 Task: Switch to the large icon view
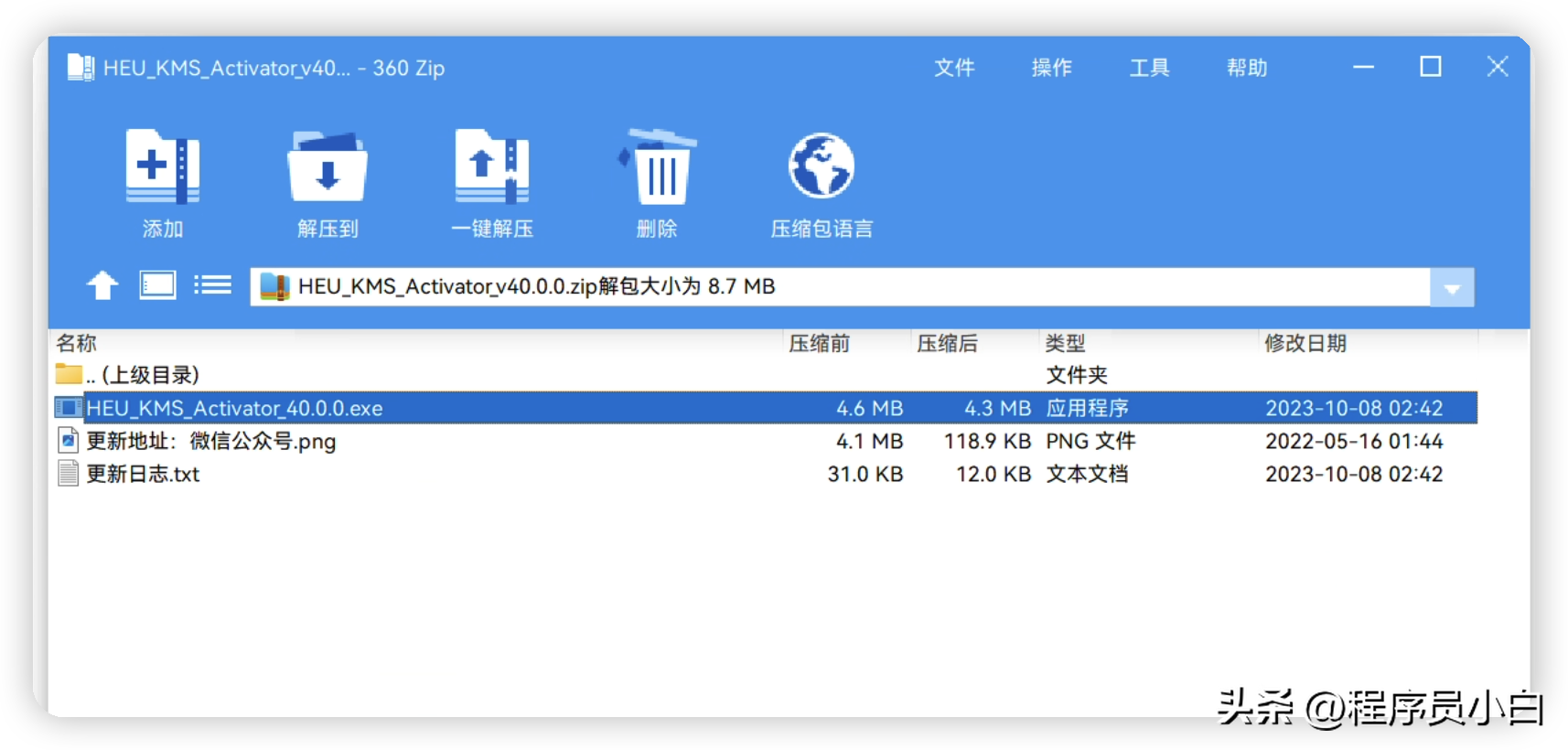click(x=157, y=285)
